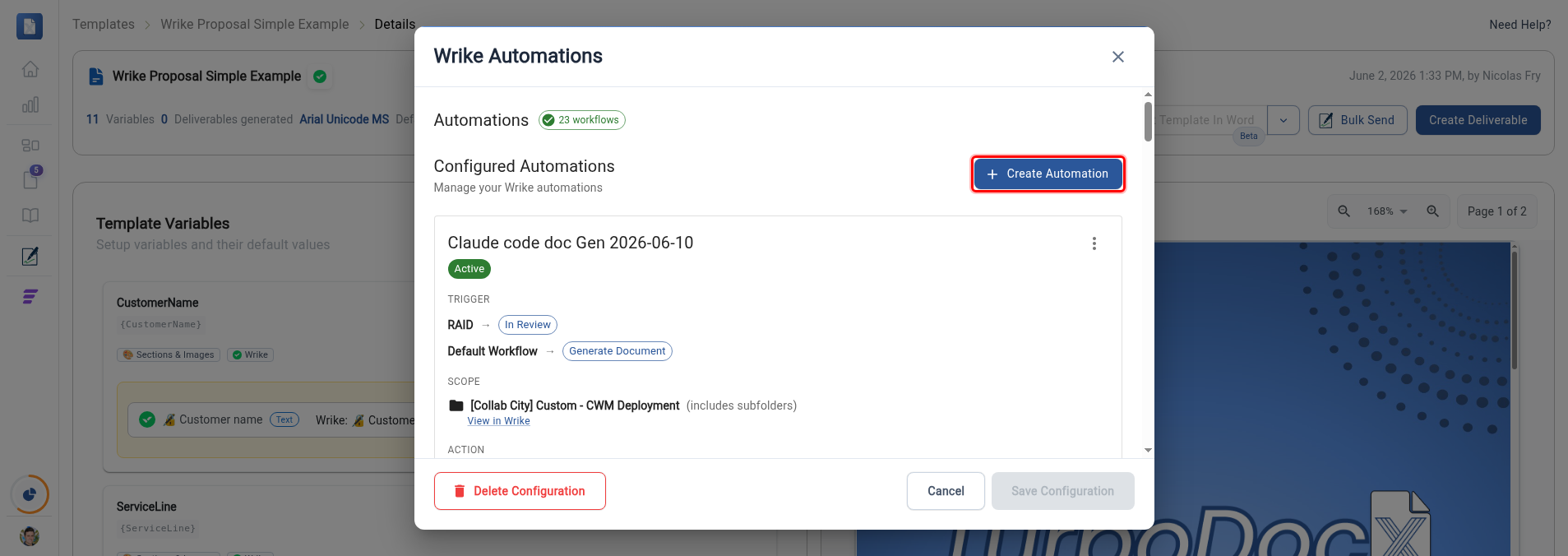Click the Arial Unicode MS font label
1568x556 pixels.
[344, 119]
